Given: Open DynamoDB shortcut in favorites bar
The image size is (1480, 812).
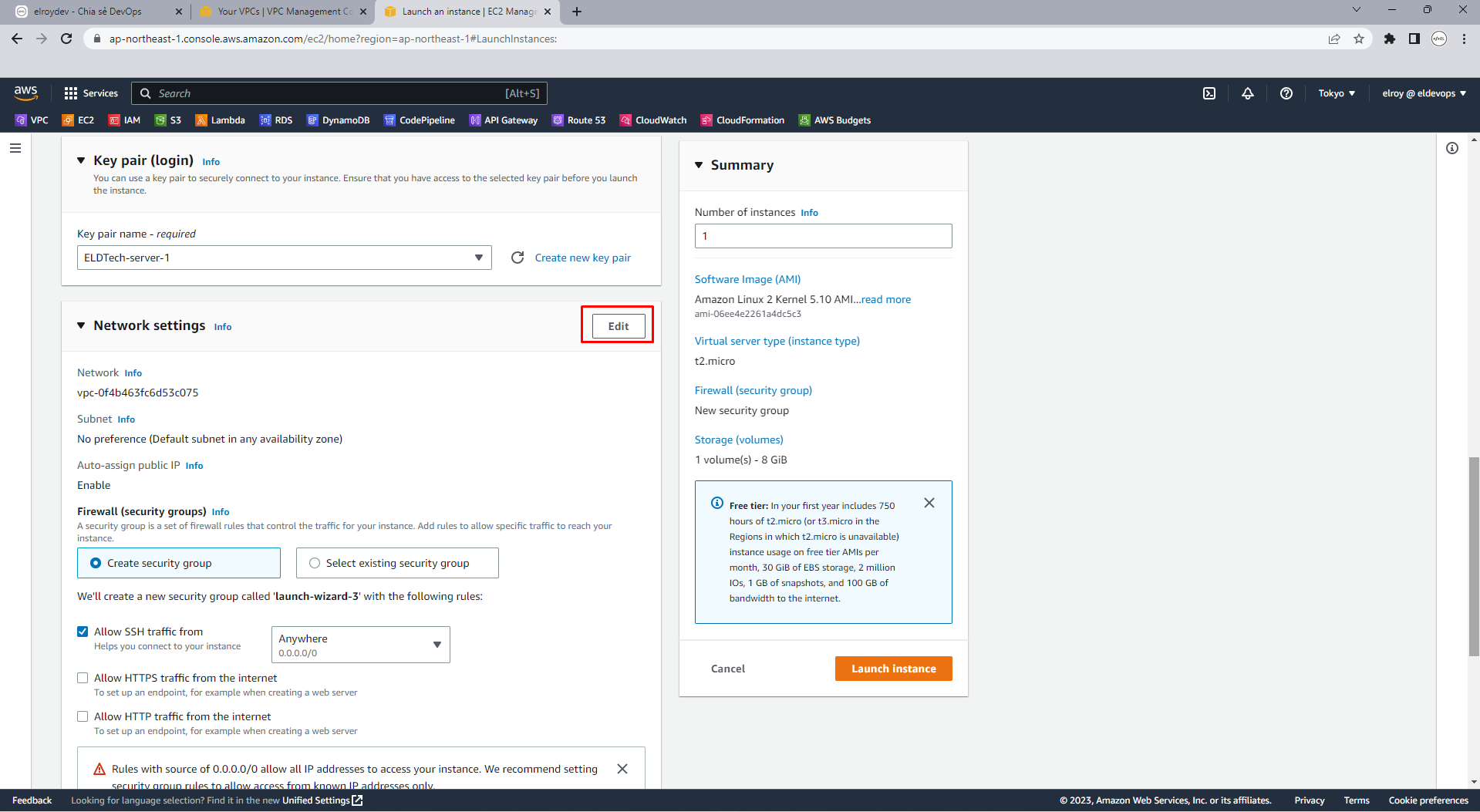Looking at the screenshot, I should point(338,120).
